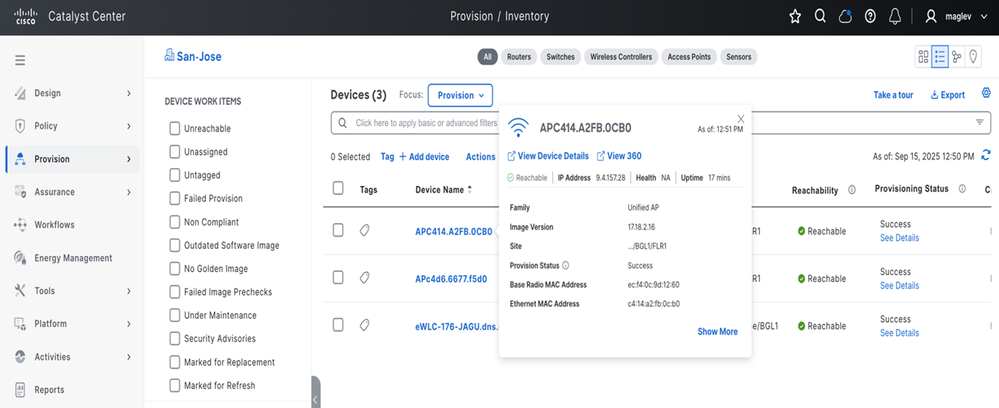Collapse the device work items side panel
999x408 pixels.
pyautogui.click(x=315, y=394)
